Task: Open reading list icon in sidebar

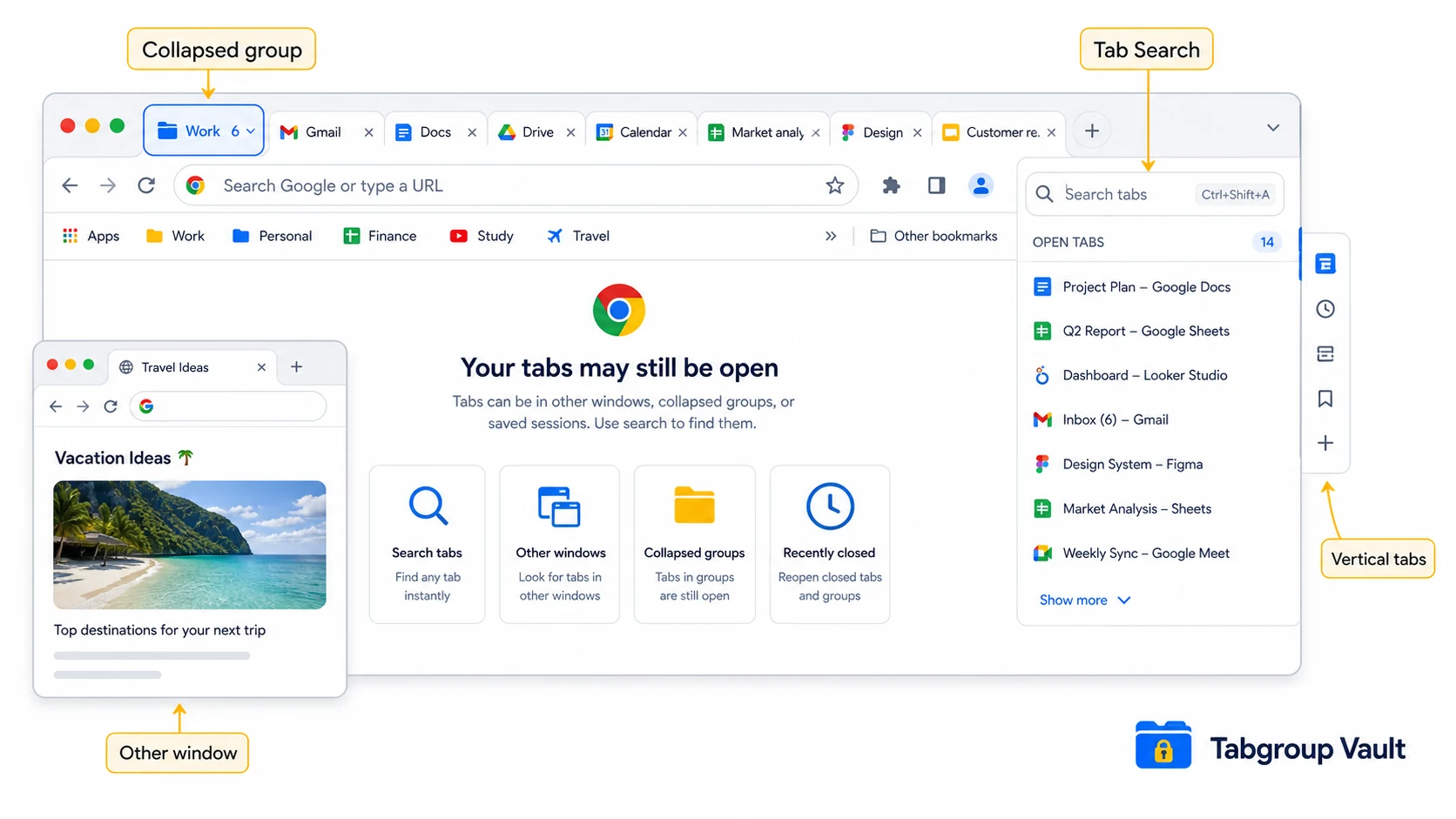Action: [1325, 354]
